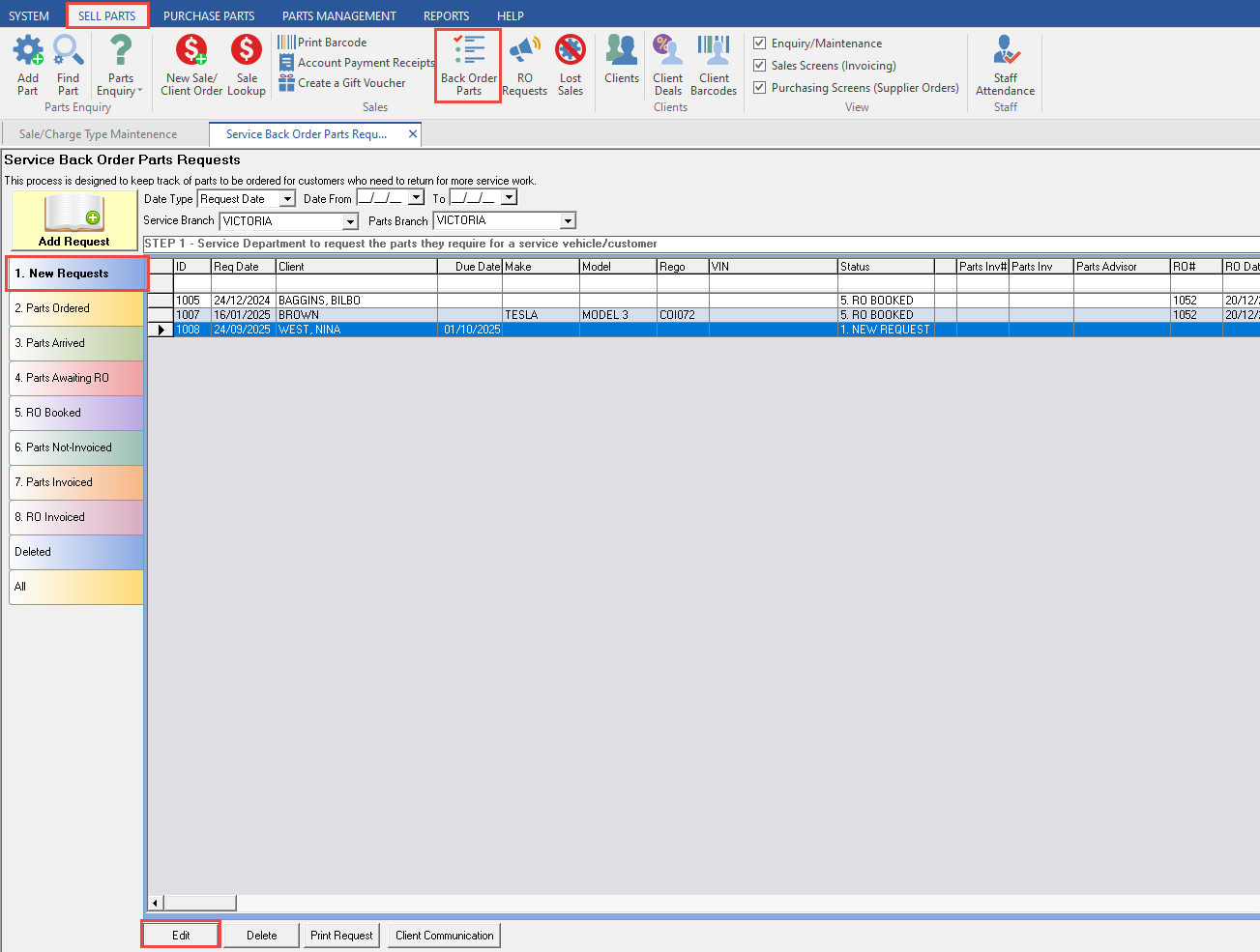Screen dimensions: 1260x952
Task: Switch to SELL PARTS ribbon tab
Action: 107,15
